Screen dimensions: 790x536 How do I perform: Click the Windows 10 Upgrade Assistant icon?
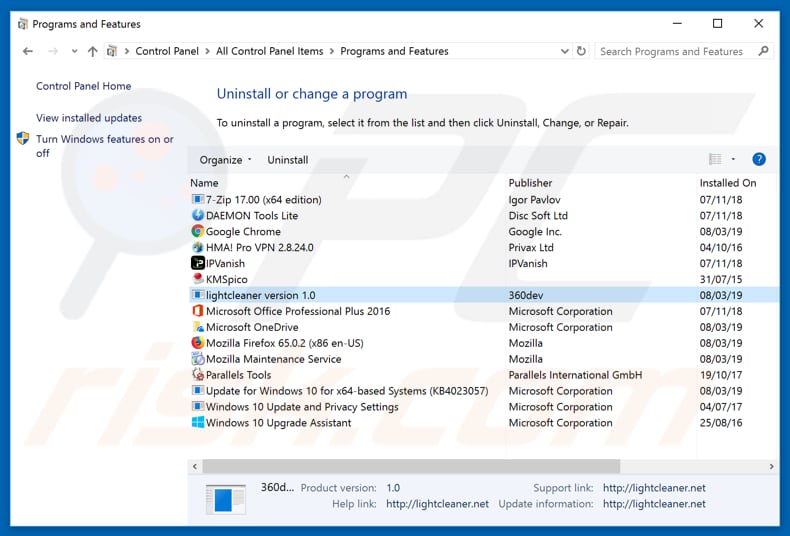coord(198,422)
